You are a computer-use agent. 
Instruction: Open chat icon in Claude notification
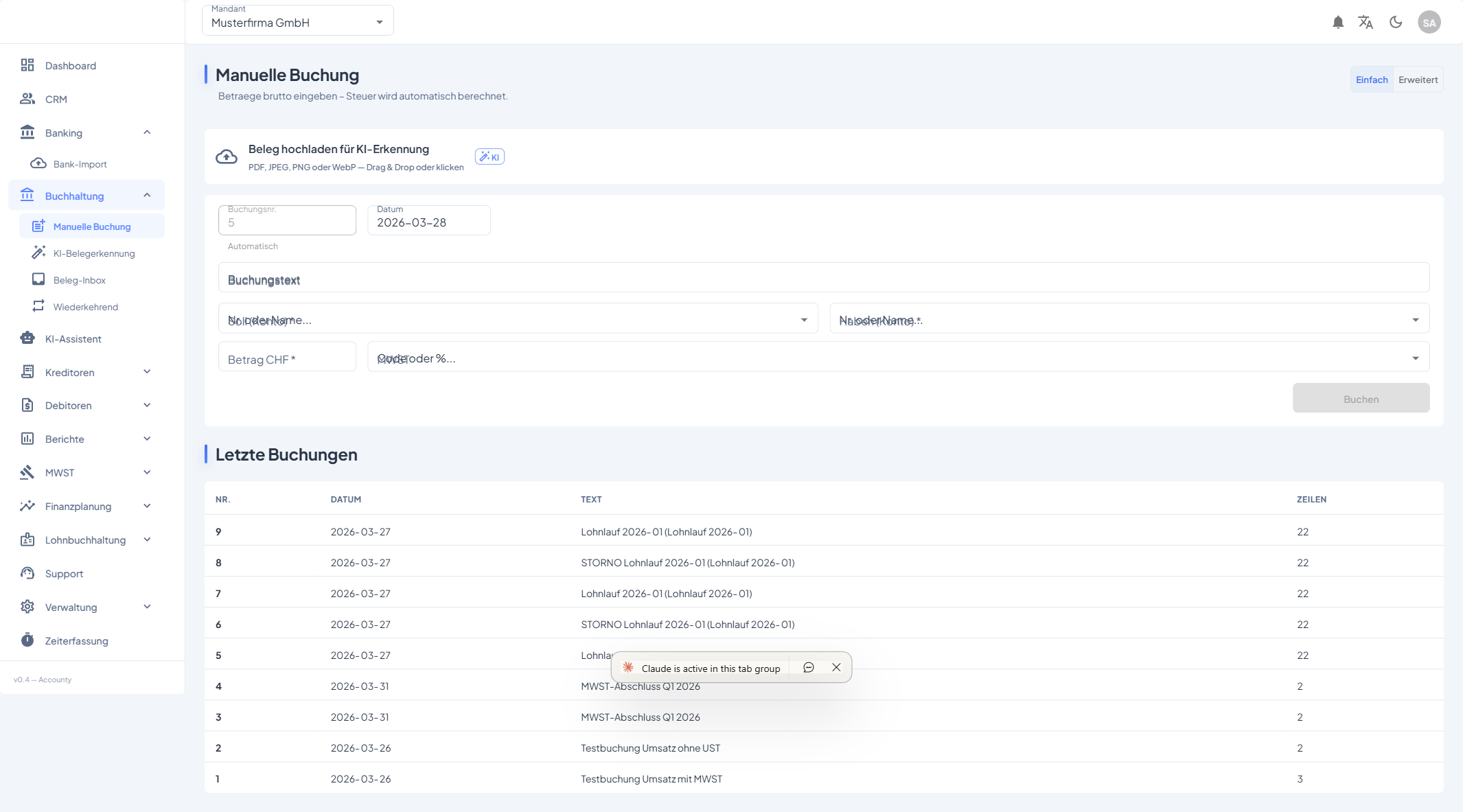[809, 667]
